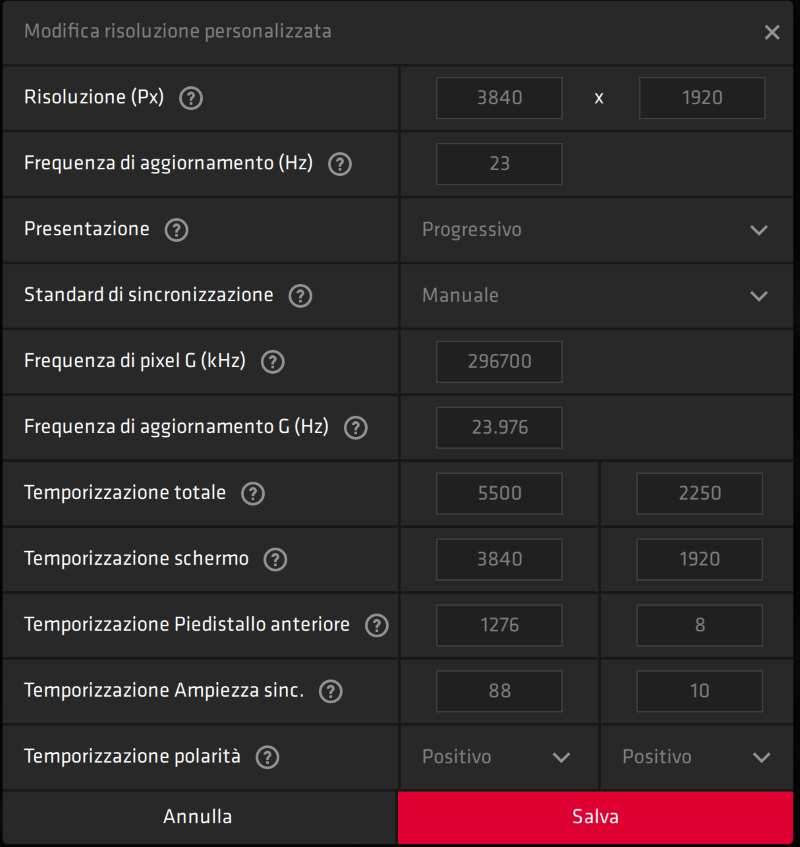
Task: Select the refresh rate field showing 23
Action: click(499, 164)
